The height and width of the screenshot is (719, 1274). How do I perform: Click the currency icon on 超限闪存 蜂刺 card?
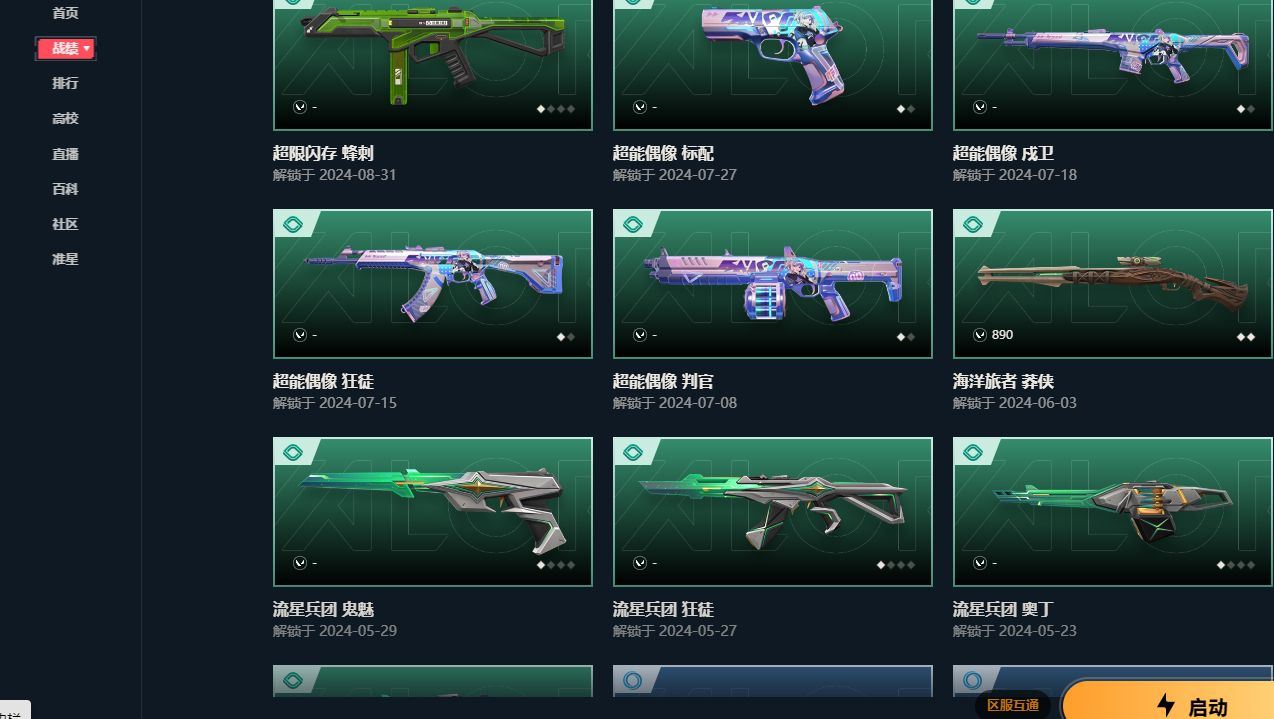click(300, 107)
